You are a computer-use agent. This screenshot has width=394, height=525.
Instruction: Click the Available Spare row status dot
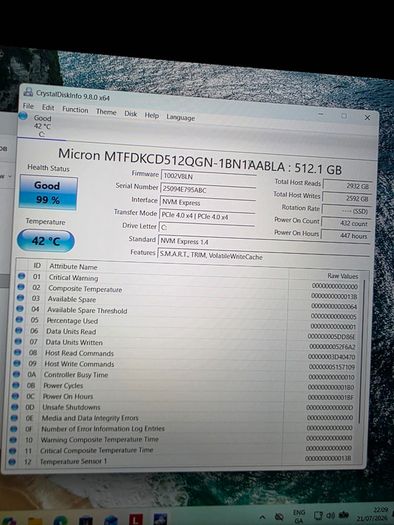coord(20,298)
